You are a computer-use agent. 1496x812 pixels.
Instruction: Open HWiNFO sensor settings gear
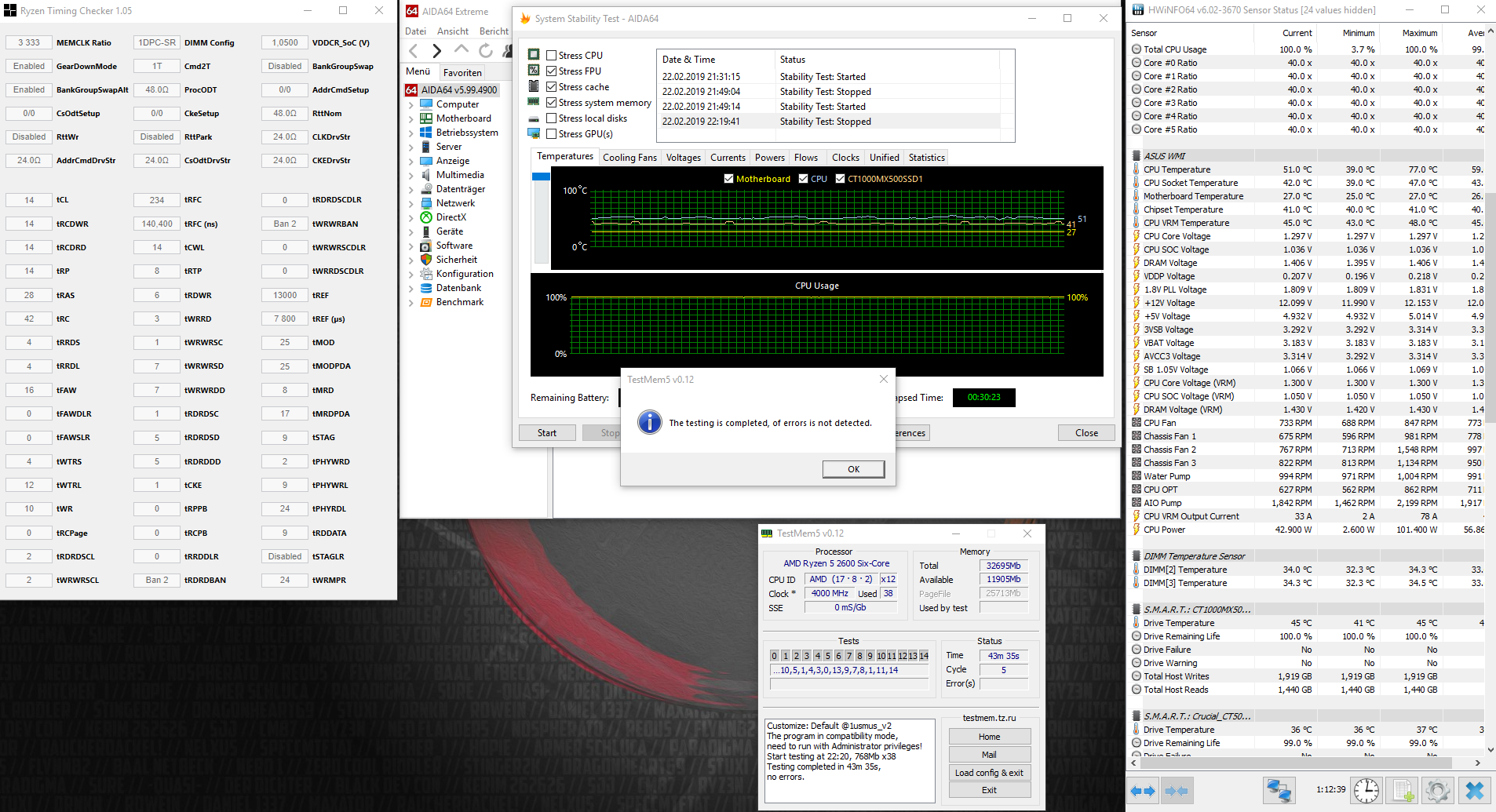(1438, 791)
